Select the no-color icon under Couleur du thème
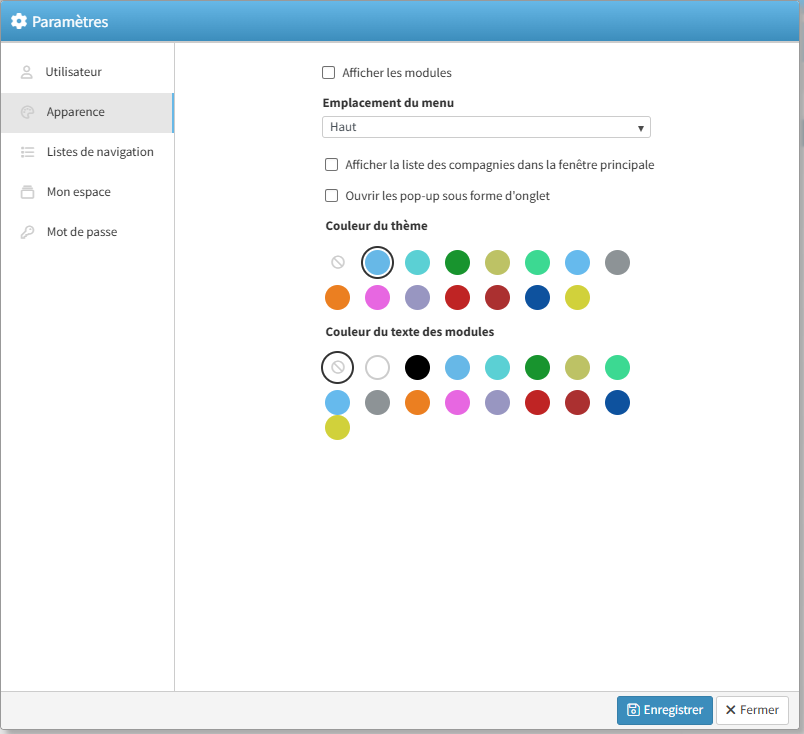The width and height of the screenshot is (804, 734). 338,262
